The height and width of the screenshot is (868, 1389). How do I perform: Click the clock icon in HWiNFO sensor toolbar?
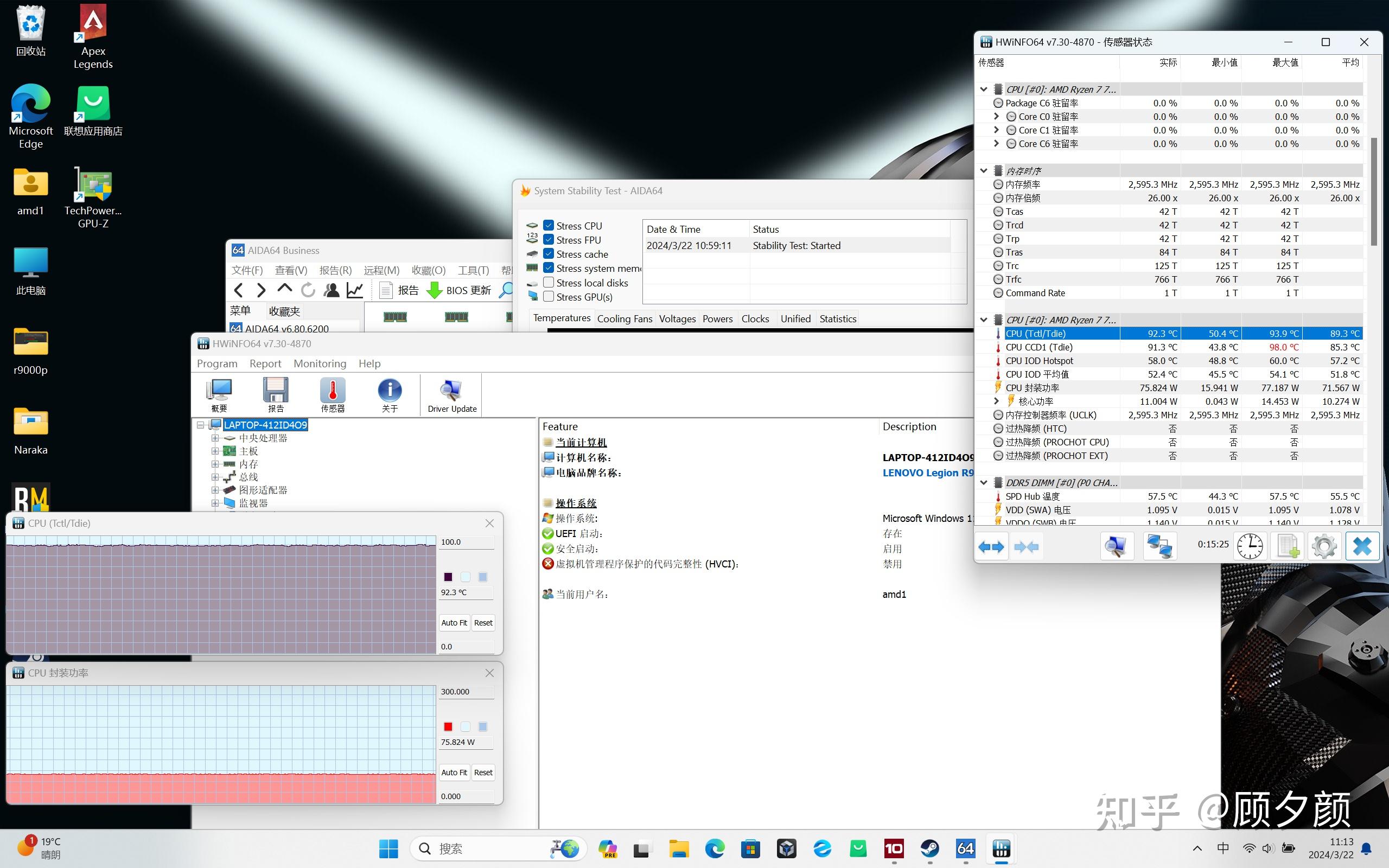point(1250,546)
